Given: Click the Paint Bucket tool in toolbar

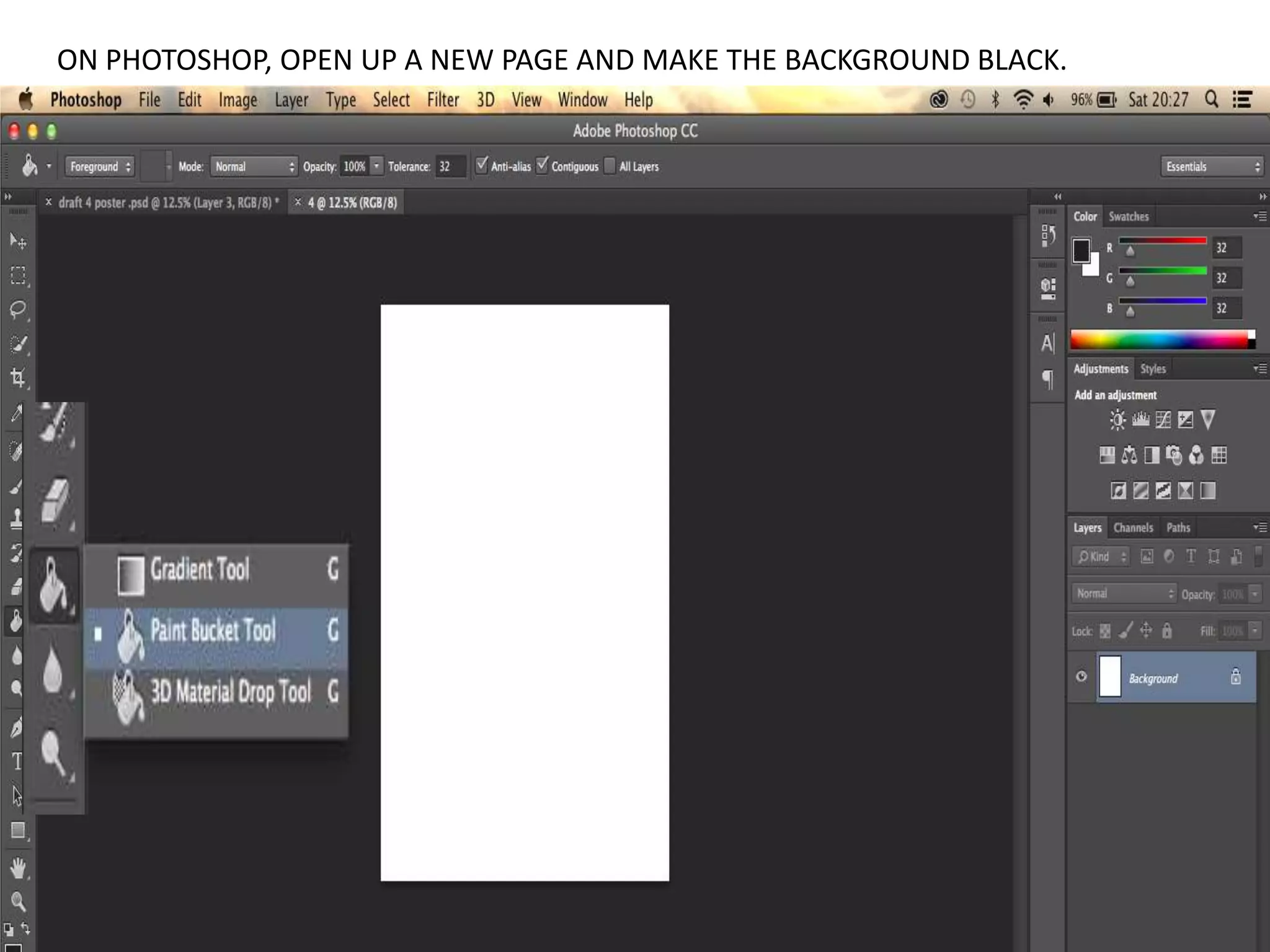Looking at the screenshot, I should click(16, 620).
